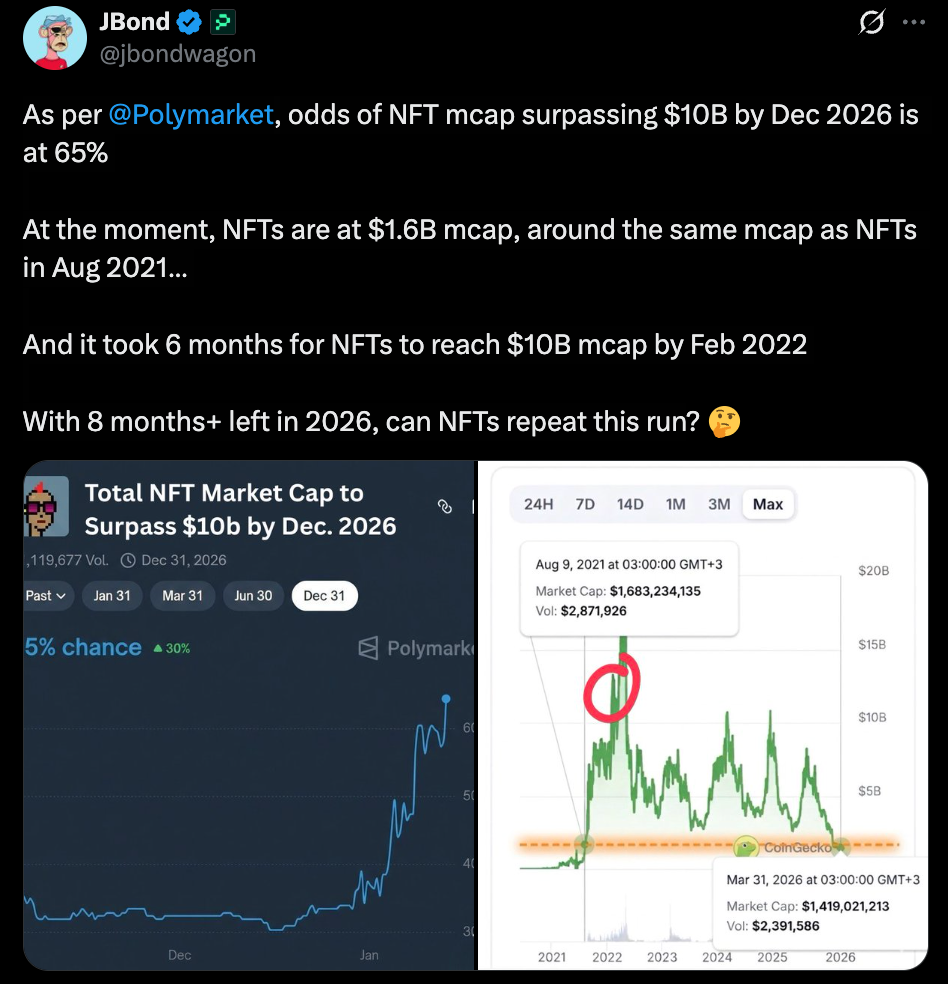Click the CryptoPunk market thumbnail
Viewport: 948px width, 984px height.
pyautogui.click(x=46, y=507)
